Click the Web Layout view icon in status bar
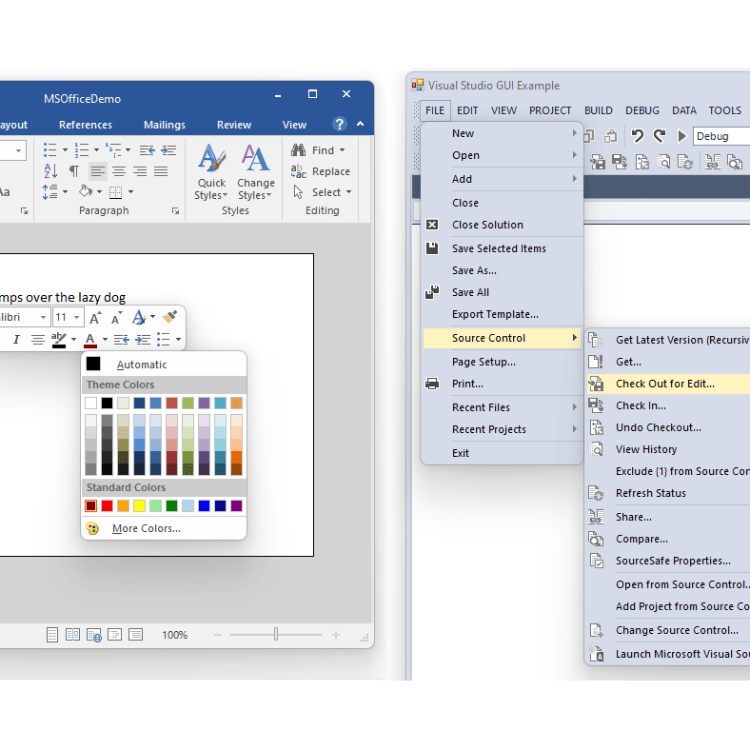This screenshot has width=750, height=750. click(94, 635)
